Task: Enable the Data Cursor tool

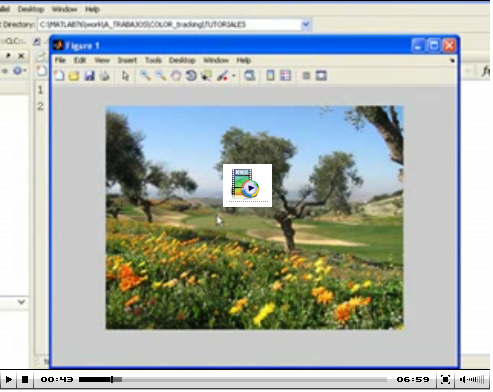Action: (x=206, y=76)
